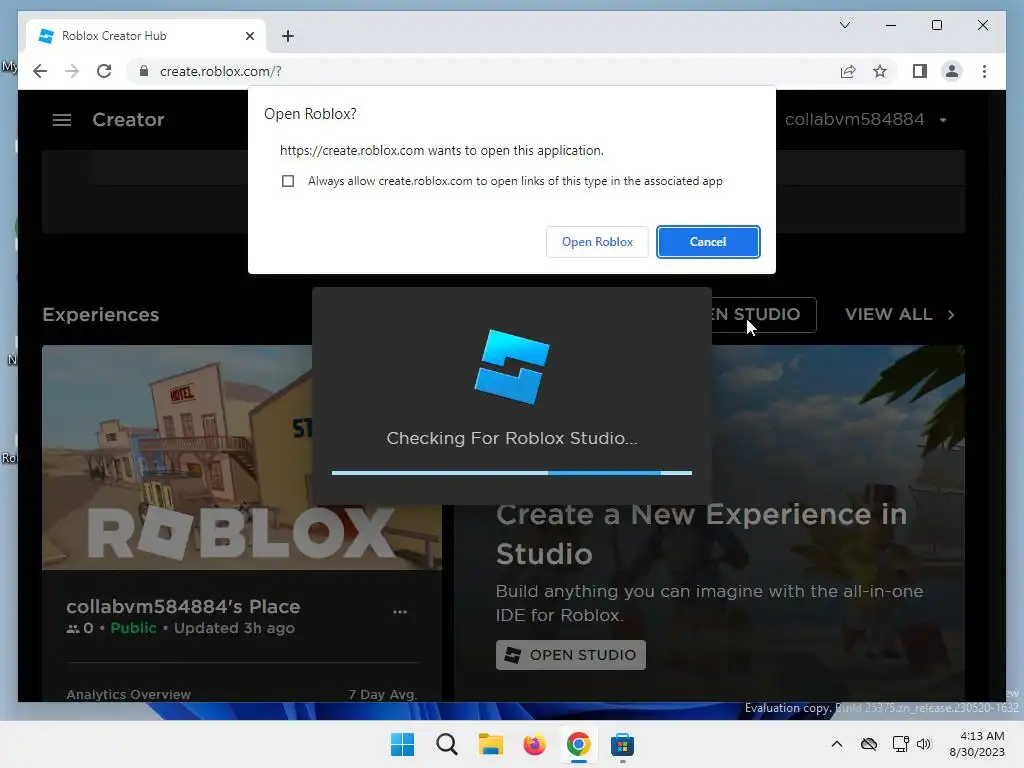Viewport: 1024px width, 768px height.
Task: Click the site lock icon
Action: (x=144, y=71)
